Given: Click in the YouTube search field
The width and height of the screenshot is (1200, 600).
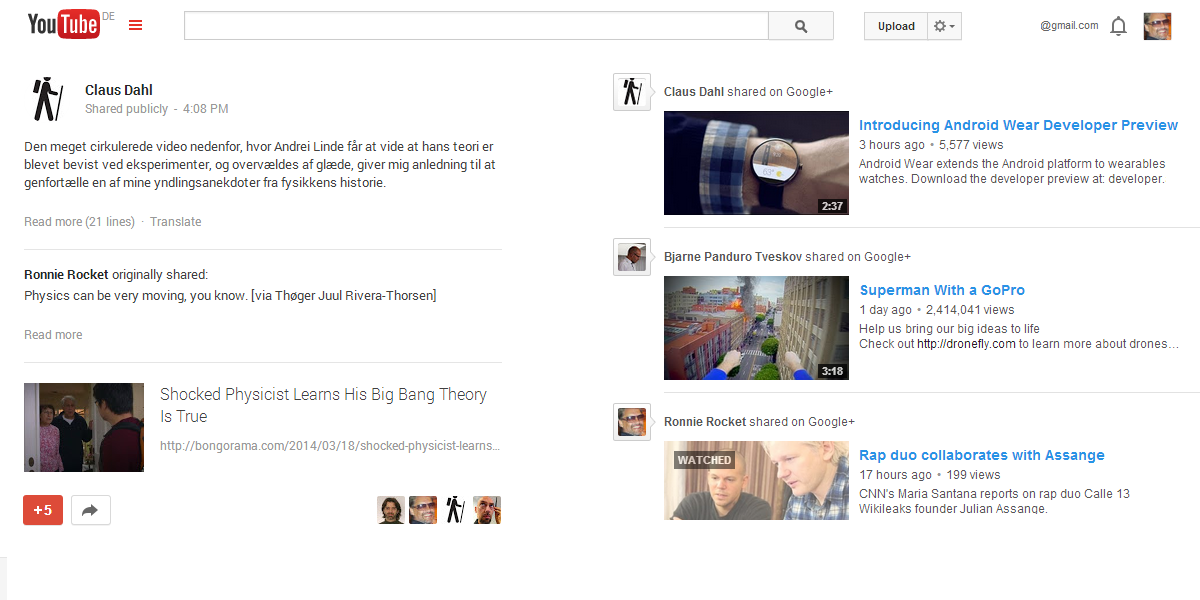Looking at the screenshot, I should click(x=475, y=27).
